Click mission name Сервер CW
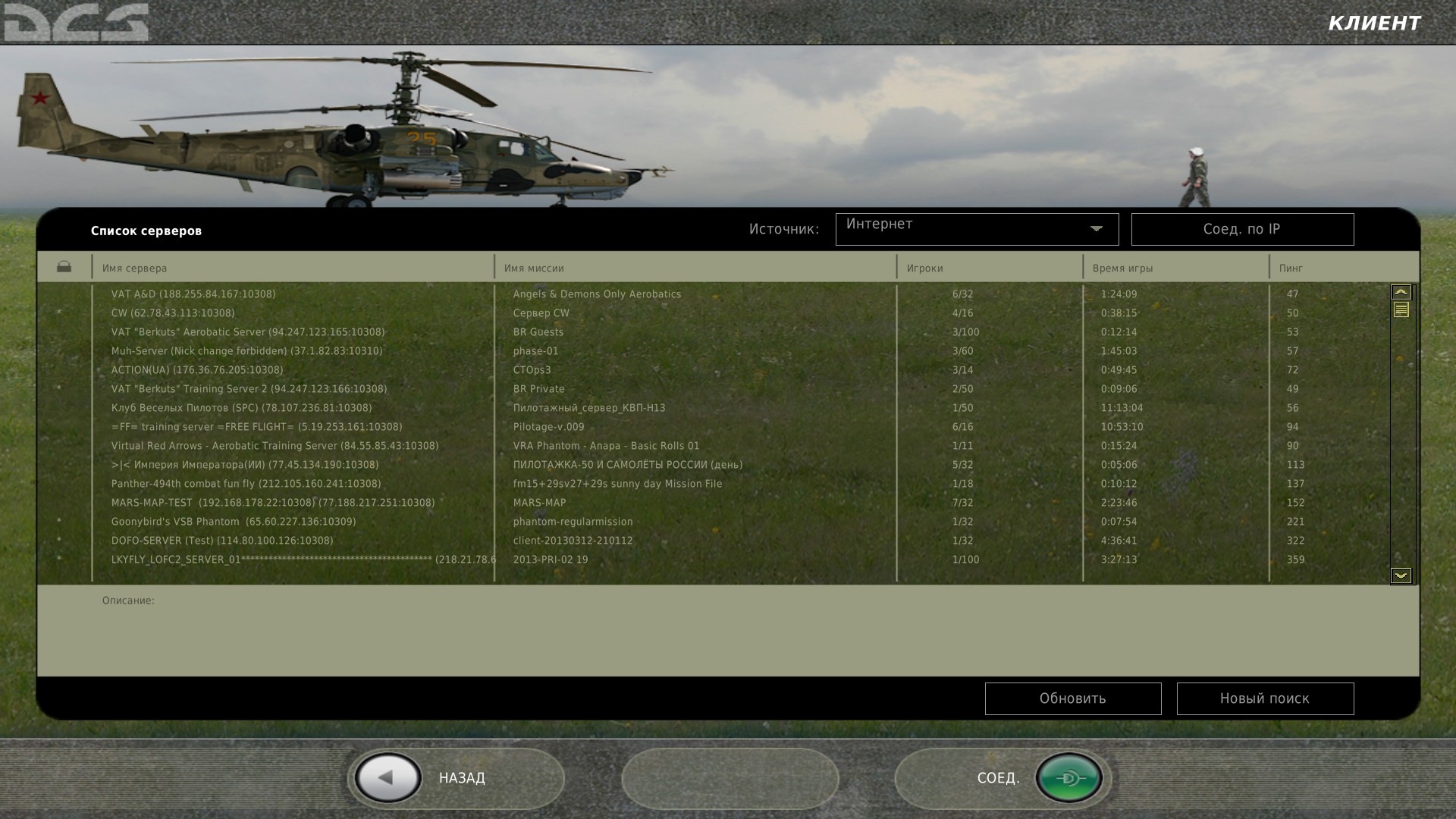Screen dimensions: 1456x819 tap(541, 313)
